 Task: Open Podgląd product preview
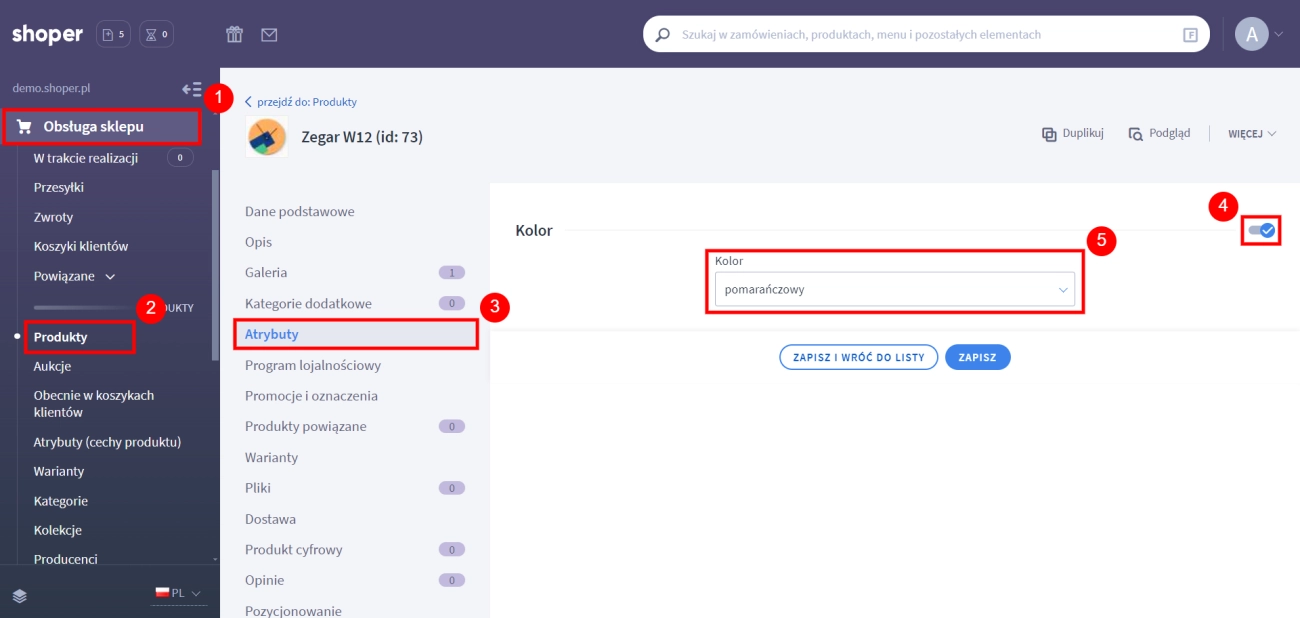pos(1160,134)
